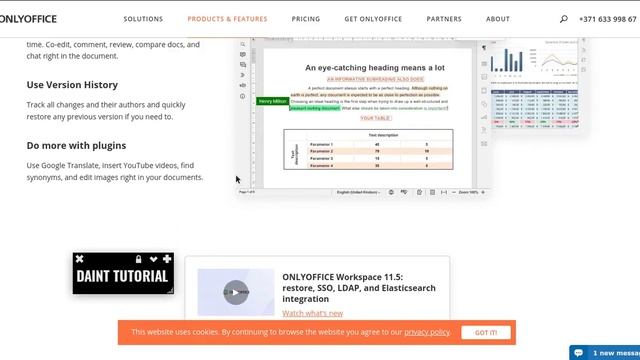Click the search icon in editor preview sidebar
Screen dimensions: 640x360
coord(243,44)
